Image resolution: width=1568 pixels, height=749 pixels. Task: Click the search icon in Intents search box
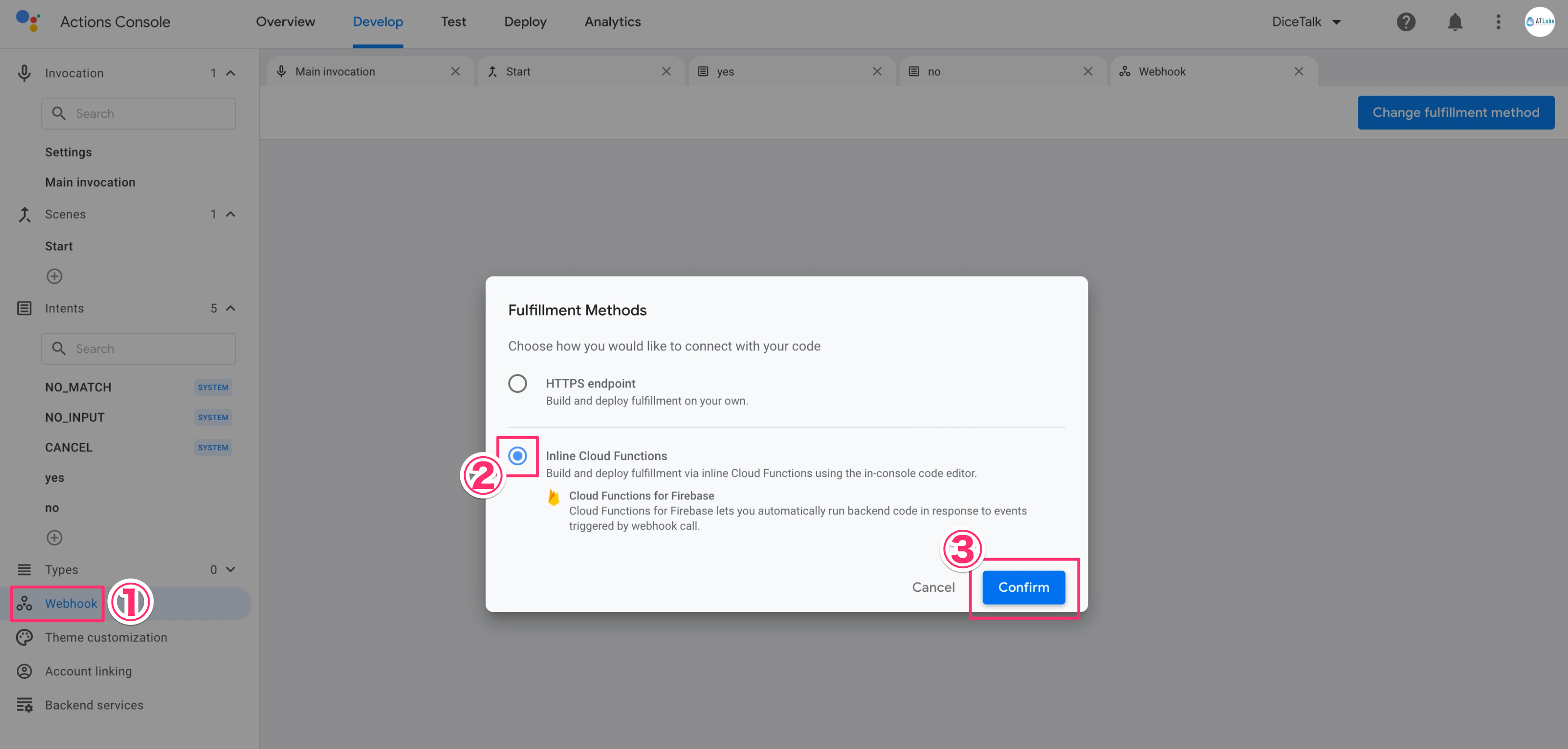[59, 349]
